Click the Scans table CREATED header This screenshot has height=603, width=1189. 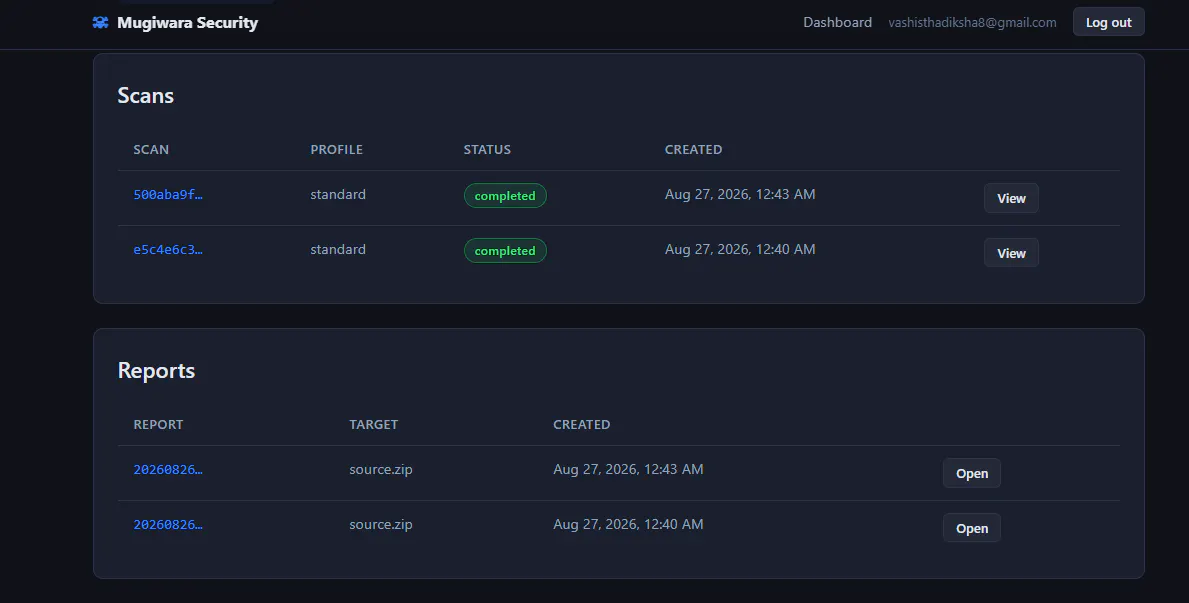[x=693, y=149]
